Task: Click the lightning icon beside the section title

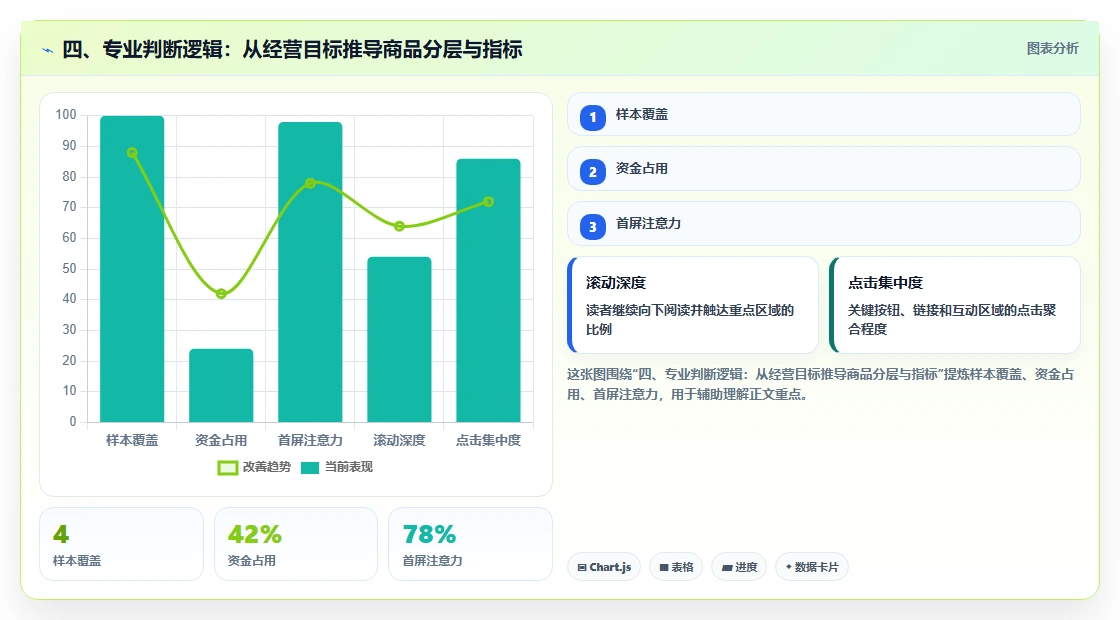Action: pos(48,50)
